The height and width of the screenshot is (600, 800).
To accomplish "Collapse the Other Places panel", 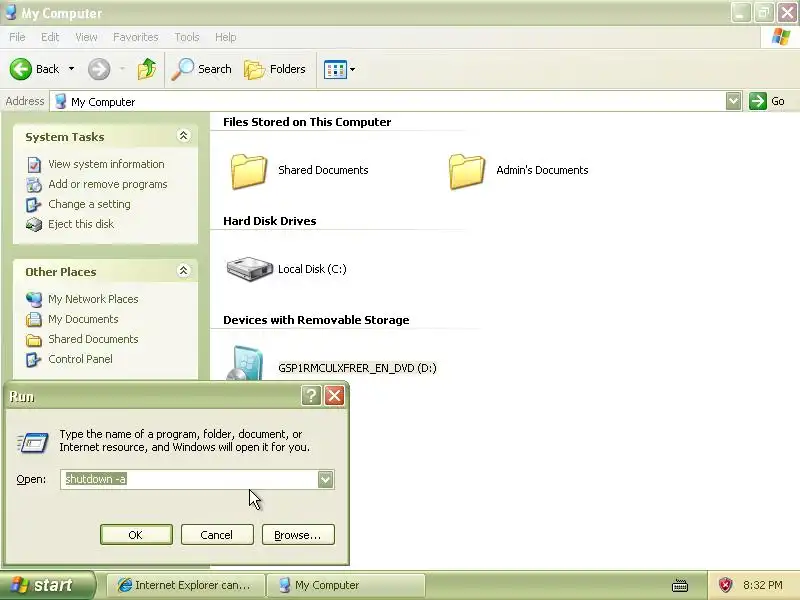I will point(183,270).
